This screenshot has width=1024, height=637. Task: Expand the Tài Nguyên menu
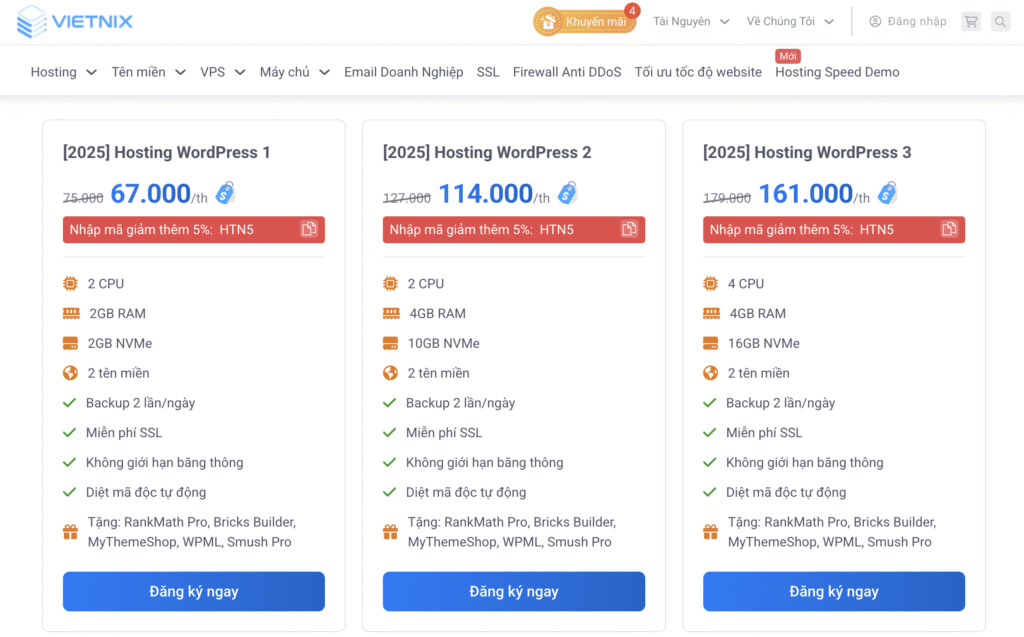point(691,21)
